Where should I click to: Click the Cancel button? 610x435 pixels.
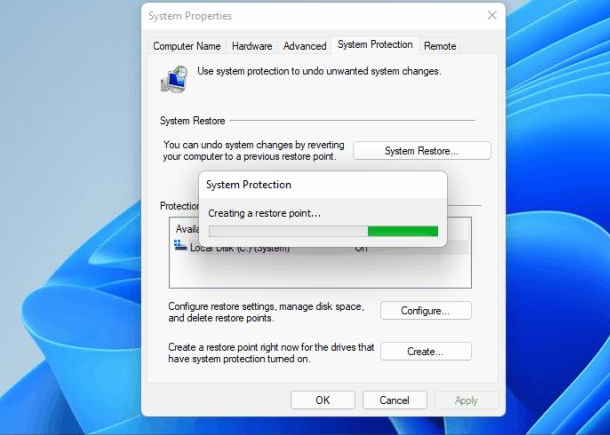click(x=394, y=400)
